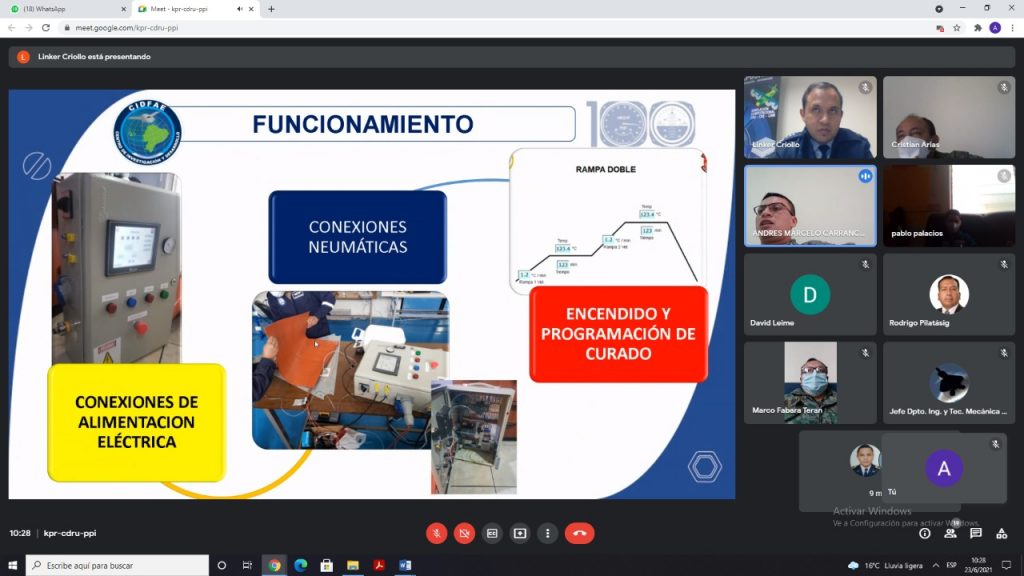Turn on the camera in Meet

[x=464, y=533]
